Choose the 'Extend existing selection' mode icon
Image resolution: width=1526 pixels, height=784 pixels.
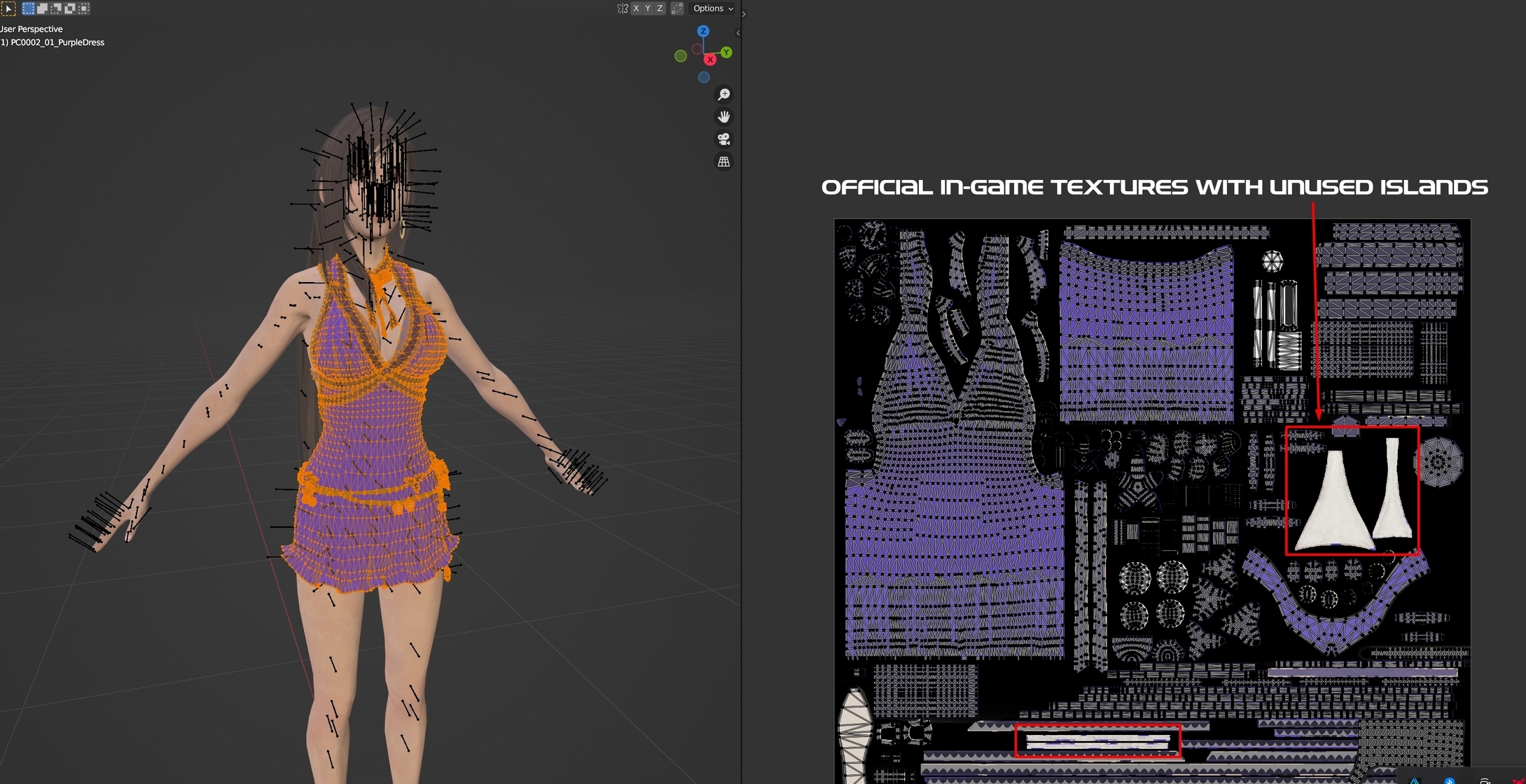point(42,8)
